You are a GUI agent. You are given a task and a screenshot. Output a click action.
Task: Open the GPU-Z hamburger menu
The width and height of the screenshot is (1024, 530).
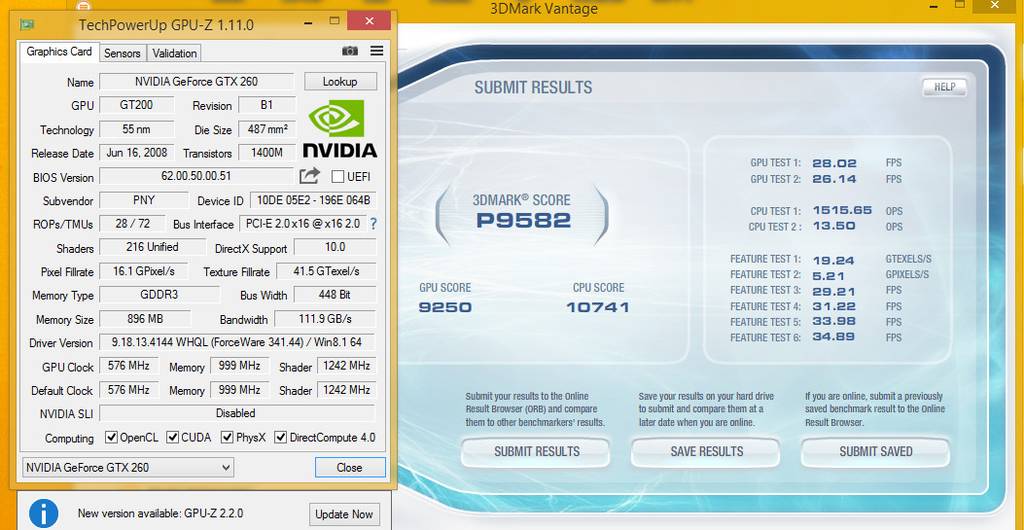[377, 51]
